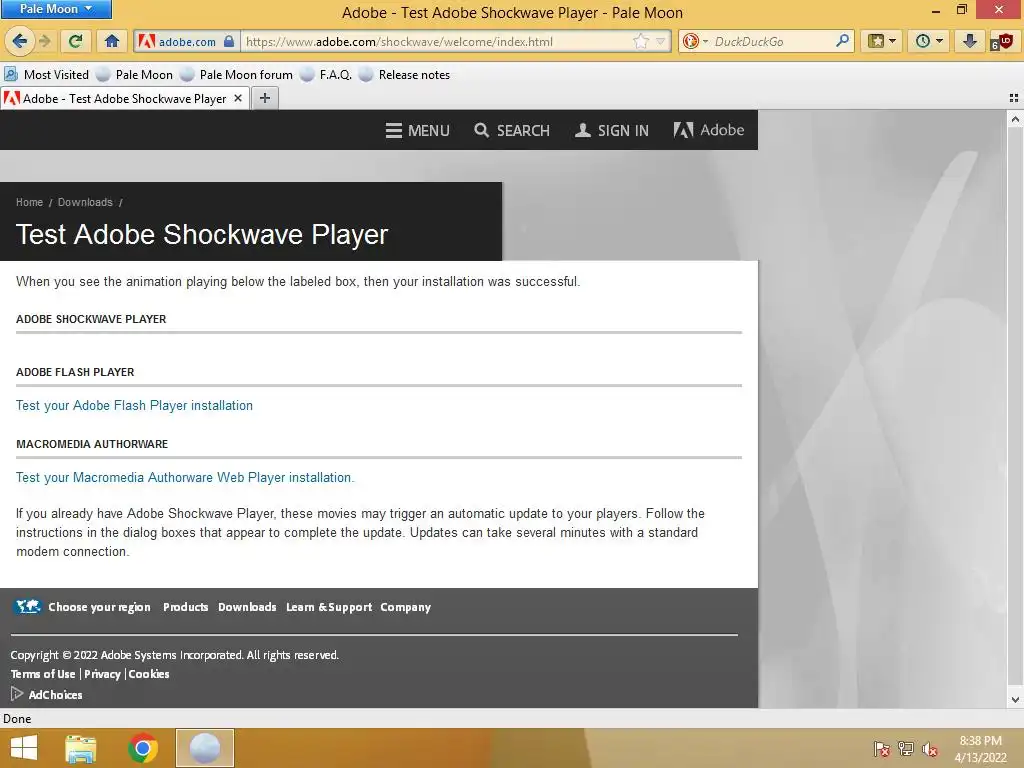Open a new tab with plus button

(264, 99)
